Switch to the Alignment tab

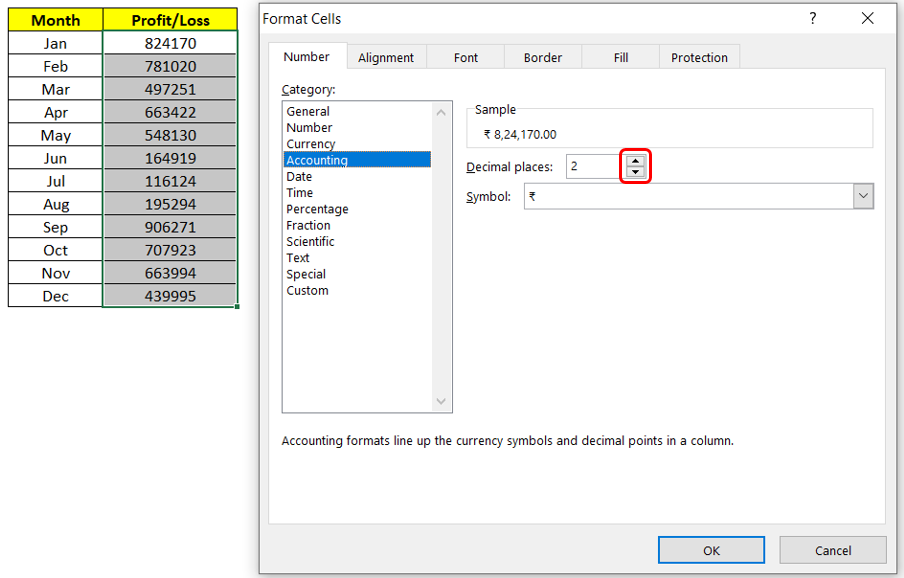386,57
